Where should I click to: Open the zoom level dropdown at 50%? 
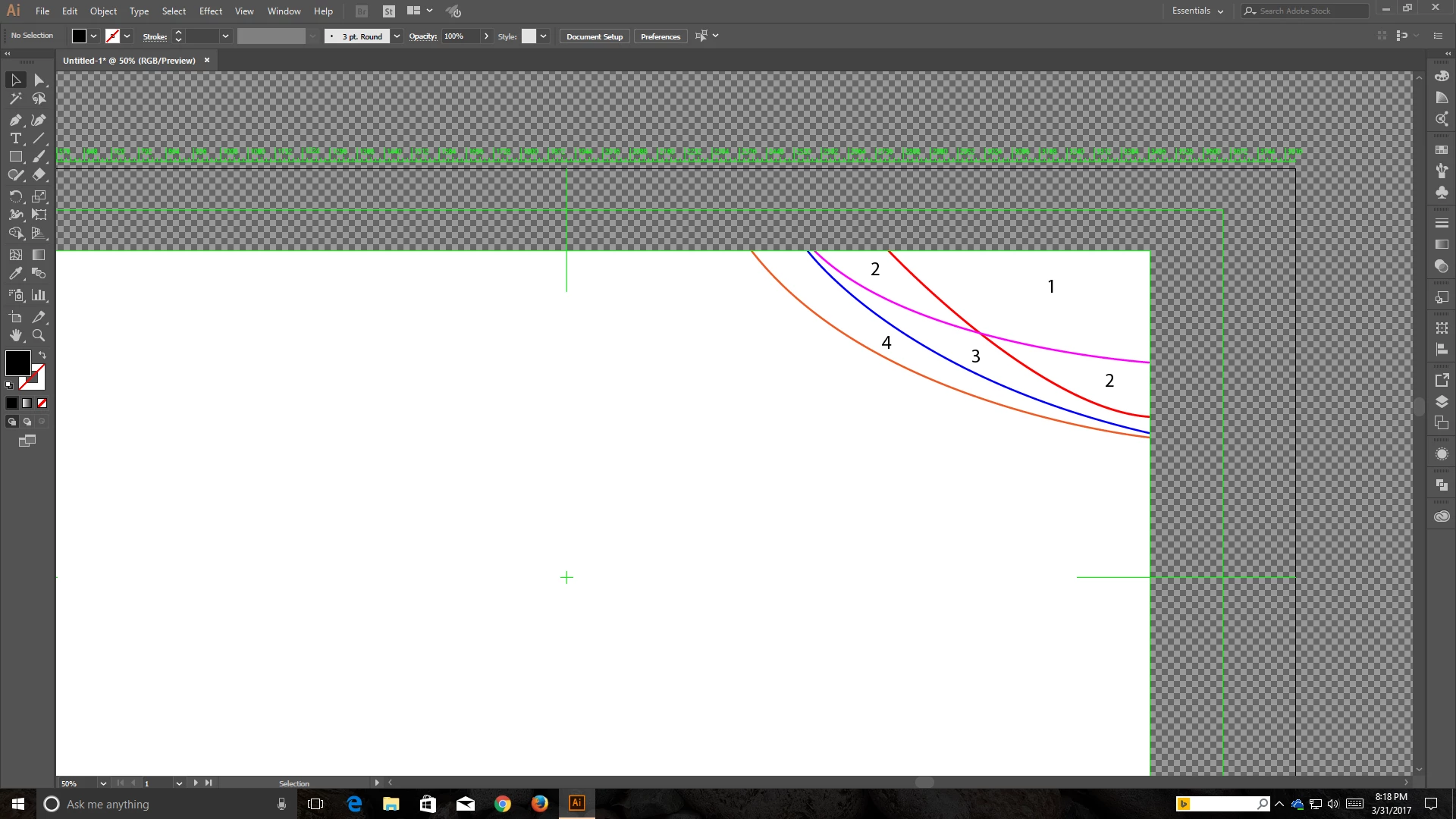click(103, 783)
